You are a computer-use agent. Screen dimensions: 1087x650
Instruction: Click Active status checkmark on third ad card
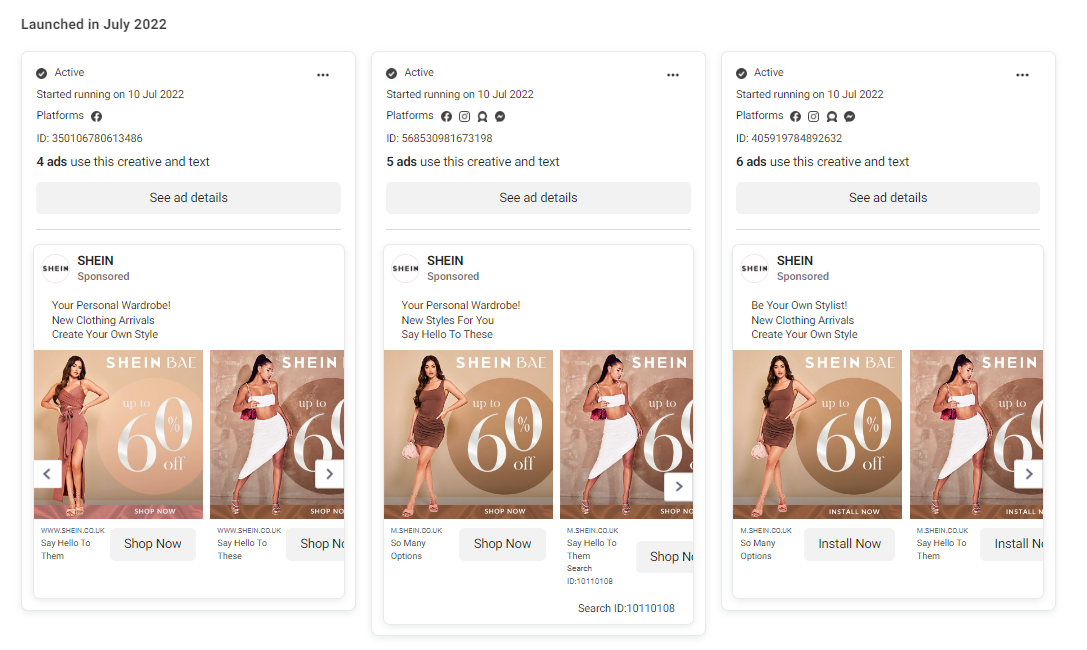point(741,73)
